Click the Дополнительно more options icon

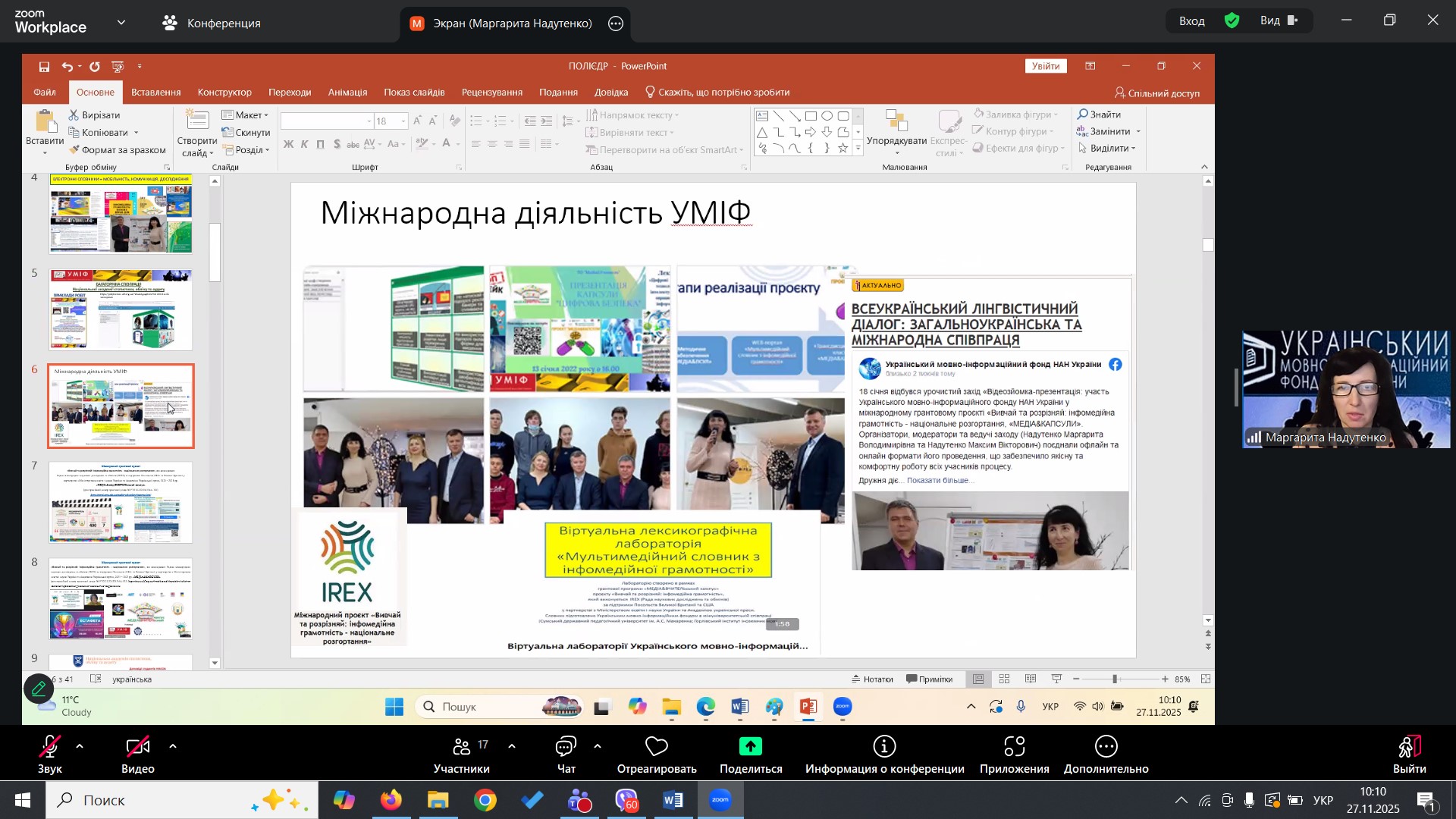[1106, 748]
